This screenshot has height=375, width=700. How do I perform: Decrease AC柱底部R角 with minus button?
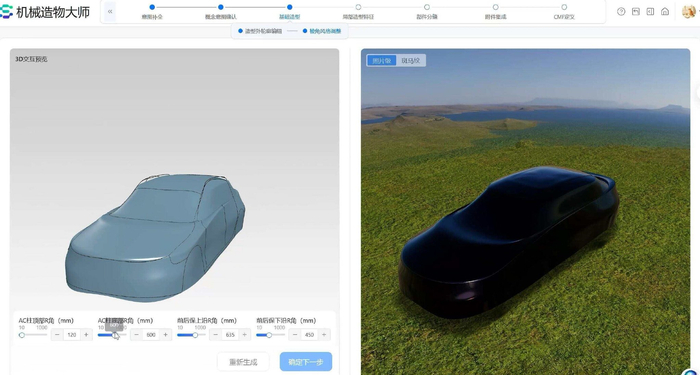[137, 334]
